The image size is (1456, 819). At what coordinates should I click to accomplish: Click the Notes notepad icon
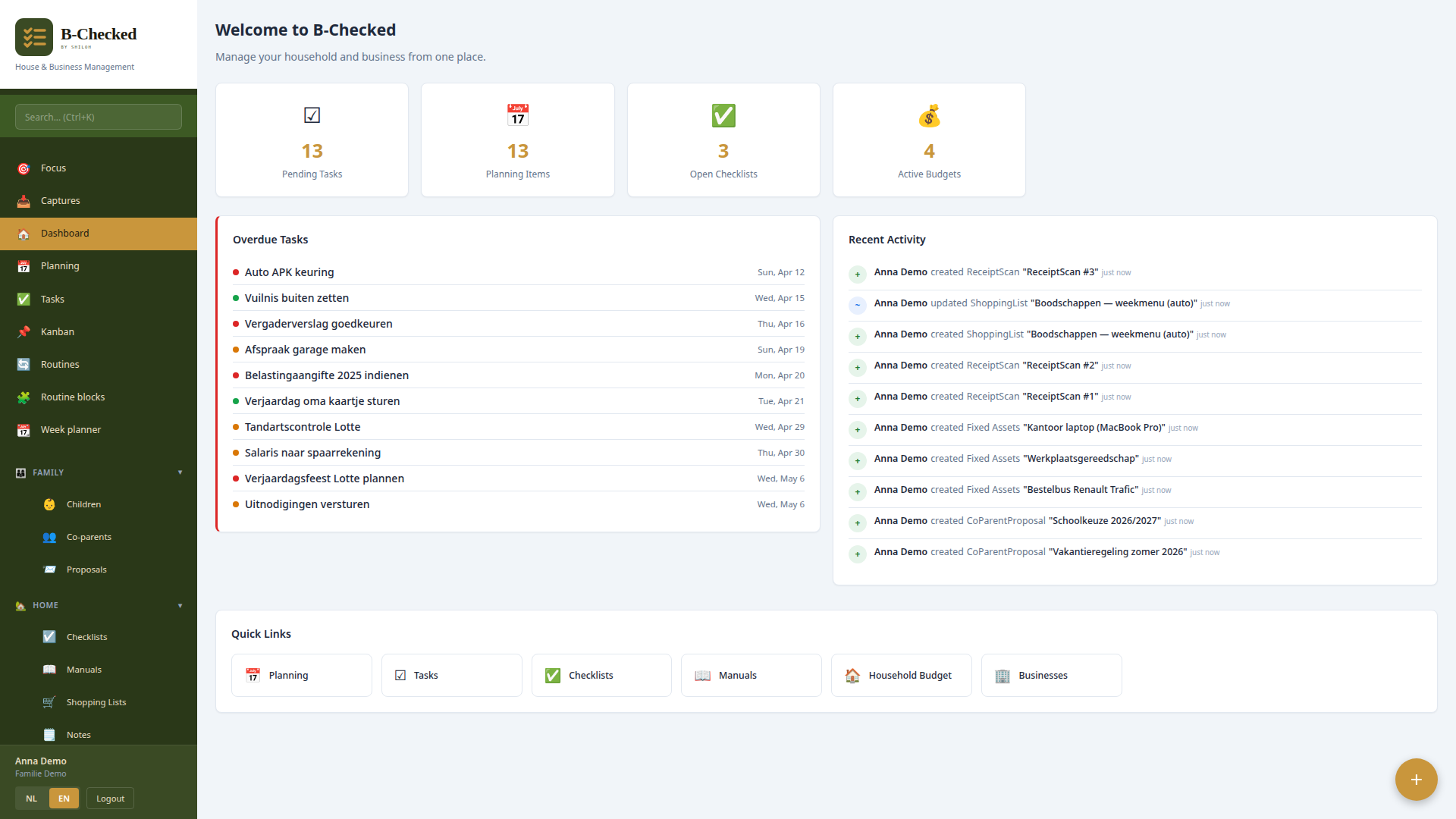(x=49, y=735)
